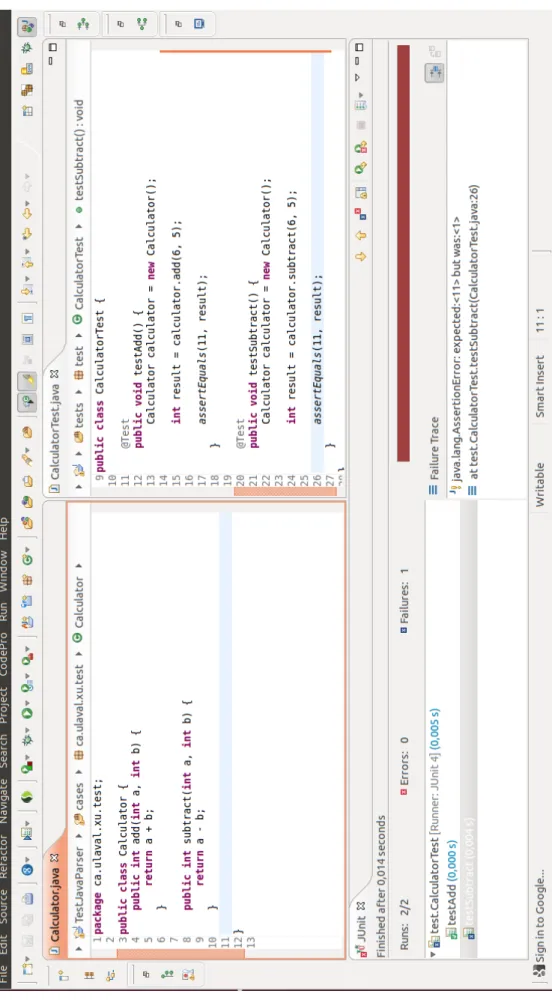Click the New file toolbar icon

click(x=27, y=969)
